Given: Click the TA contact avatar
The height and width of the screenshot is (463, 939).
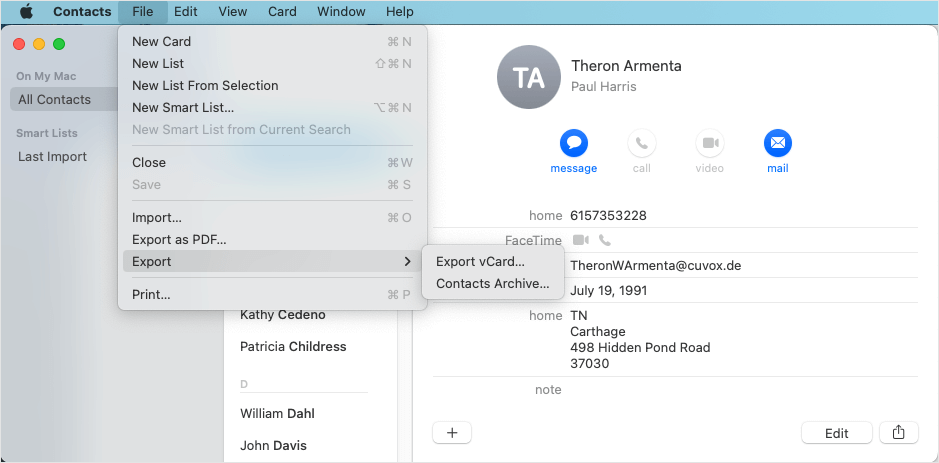Looking at the screenshot, I should pos(529,77).
